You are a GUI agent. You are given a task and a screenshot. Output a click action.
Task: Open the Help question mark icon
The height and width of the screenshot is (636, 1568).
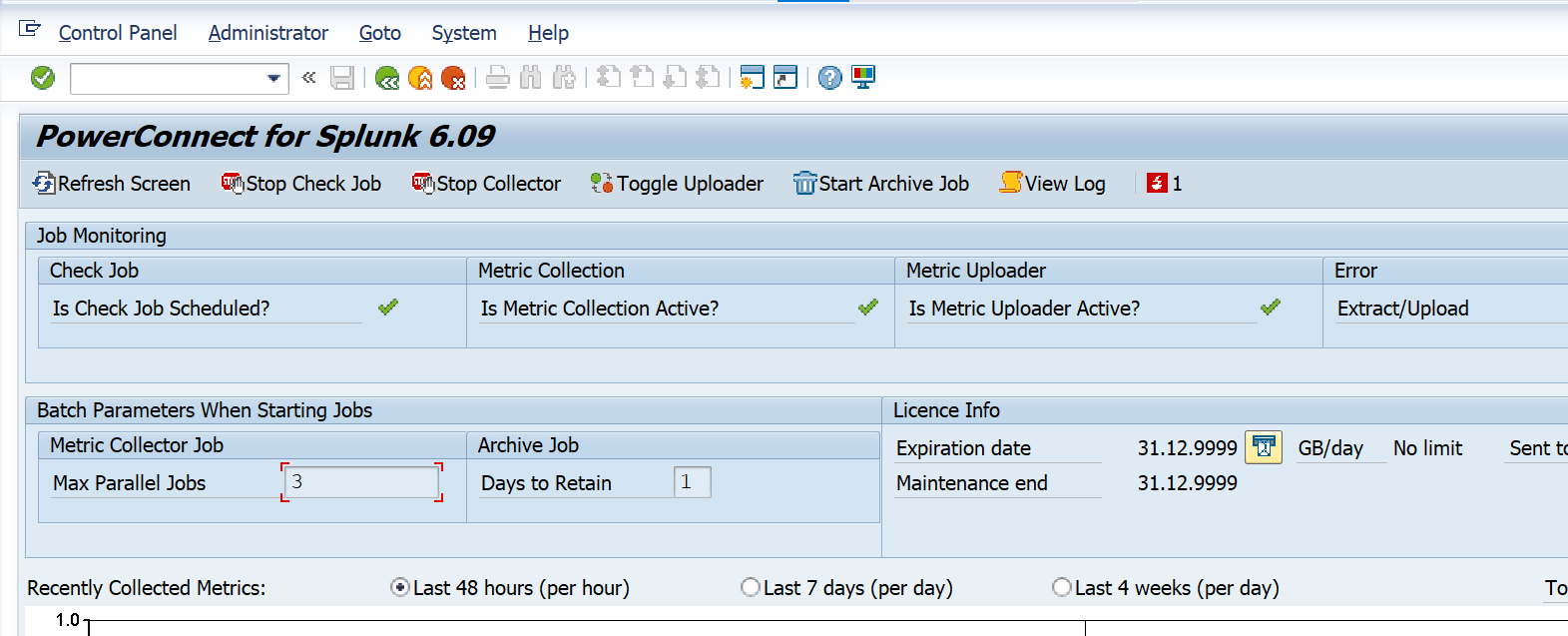click(x=829, y=78)
